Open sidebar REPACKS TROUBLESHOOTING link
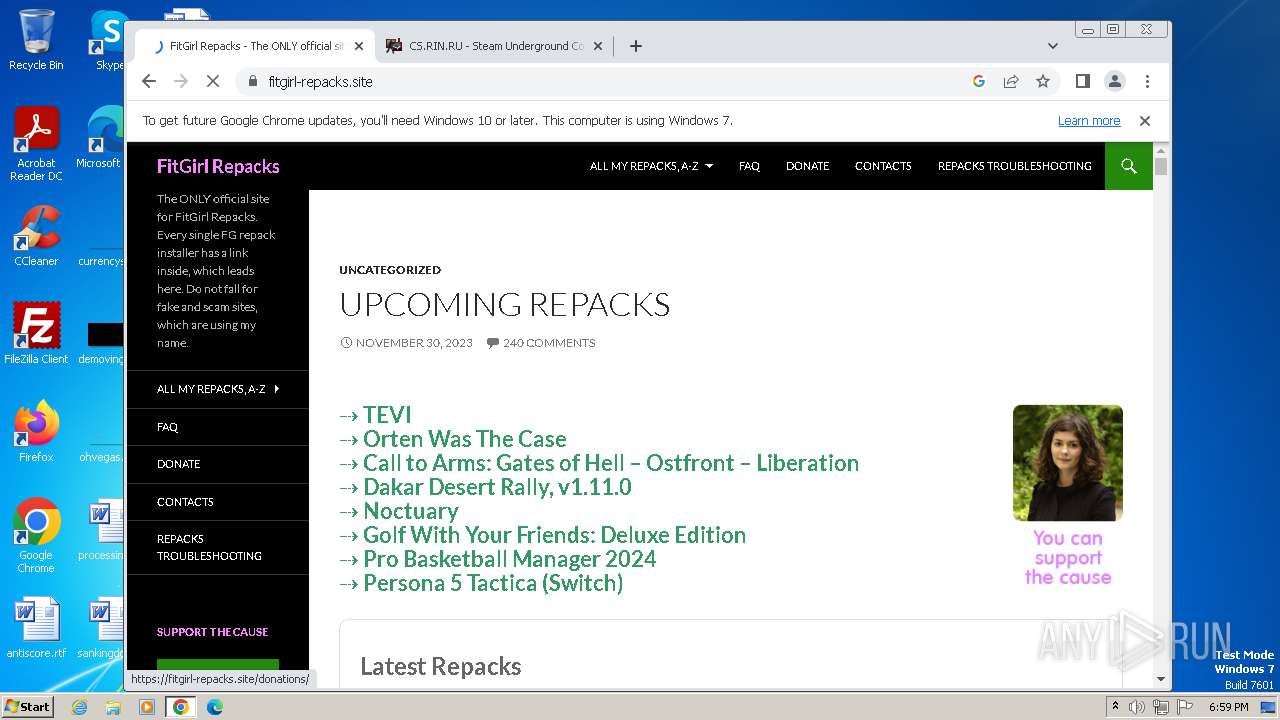This screenshot has width=1280, height=720. [209, 547]
